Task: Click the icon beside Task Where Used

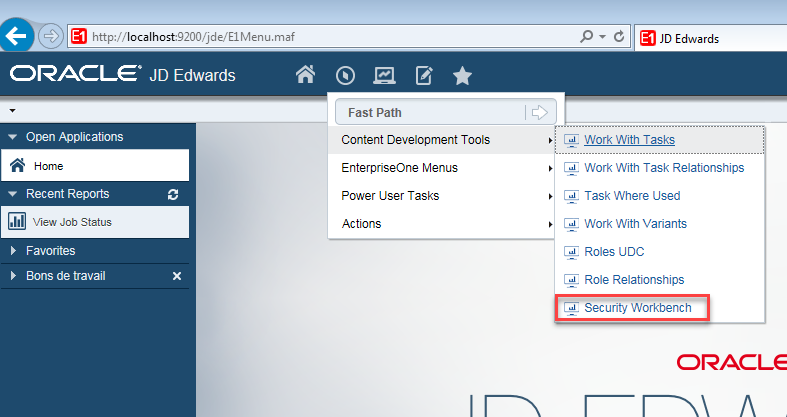Action: coord(571,196)
